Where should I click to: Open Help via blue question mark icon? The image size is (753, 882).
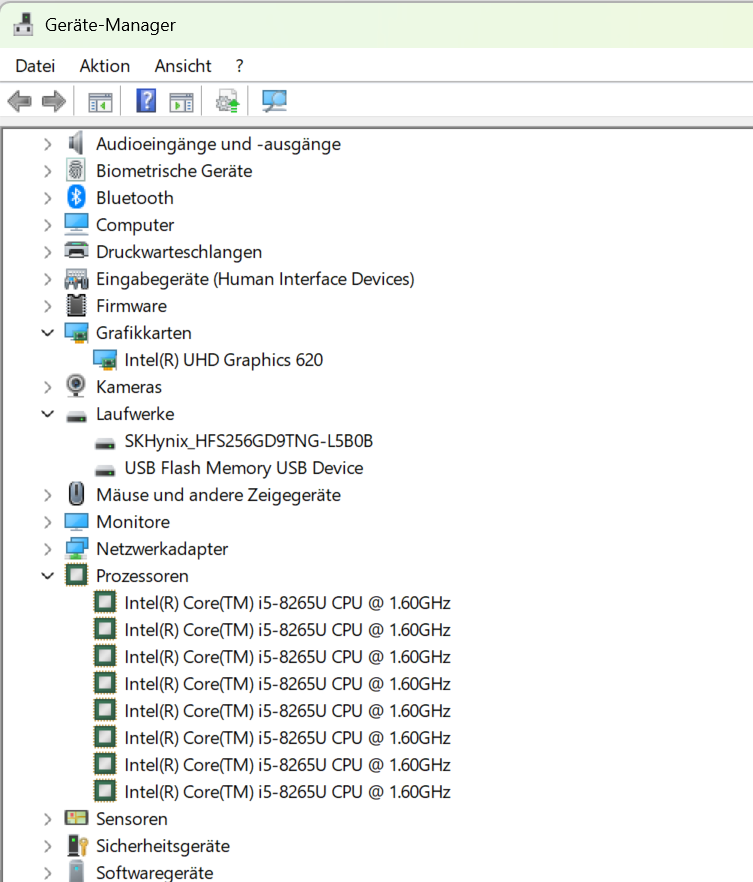tap(146, 101)
